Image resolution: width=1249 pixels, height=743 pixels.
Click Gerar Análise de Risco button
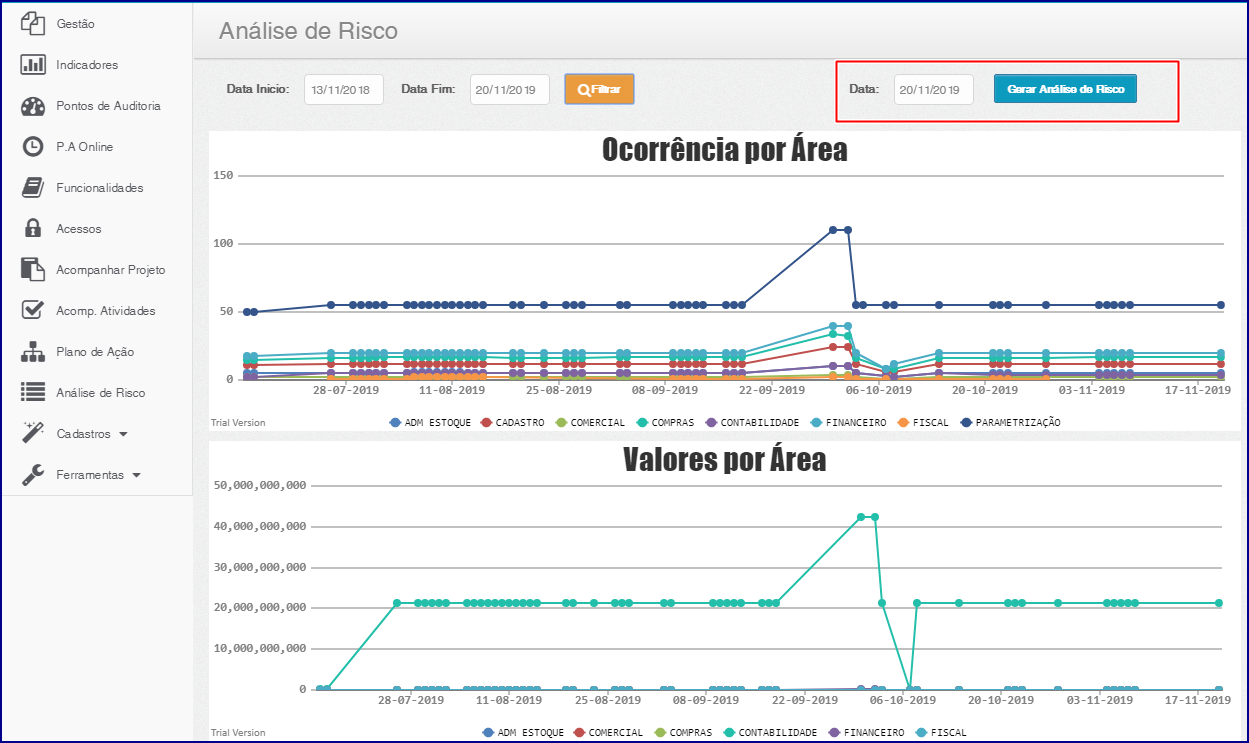point(1066,89)
